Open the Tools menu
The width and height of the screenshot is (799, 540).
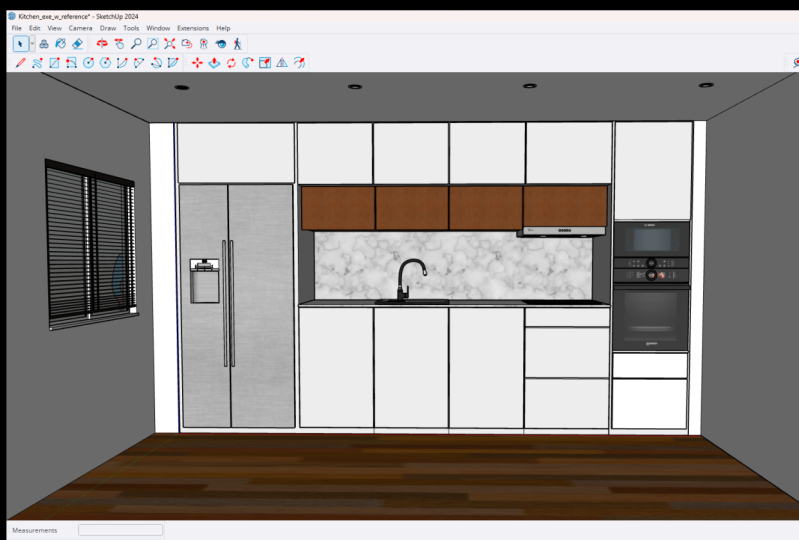point(131,28)
